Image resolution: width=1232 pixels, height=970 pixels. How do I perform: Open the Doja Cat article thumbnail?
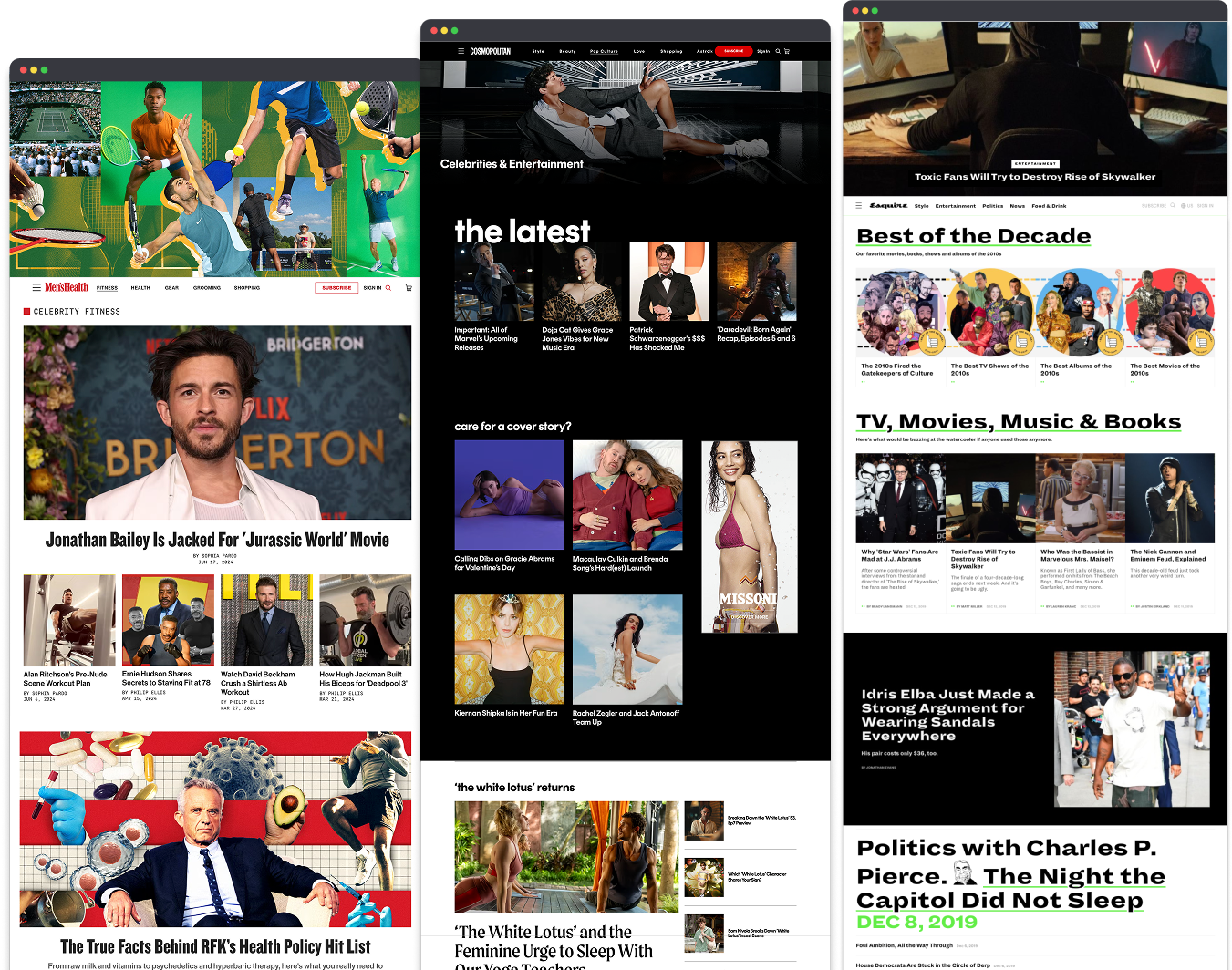click(582, 282)
